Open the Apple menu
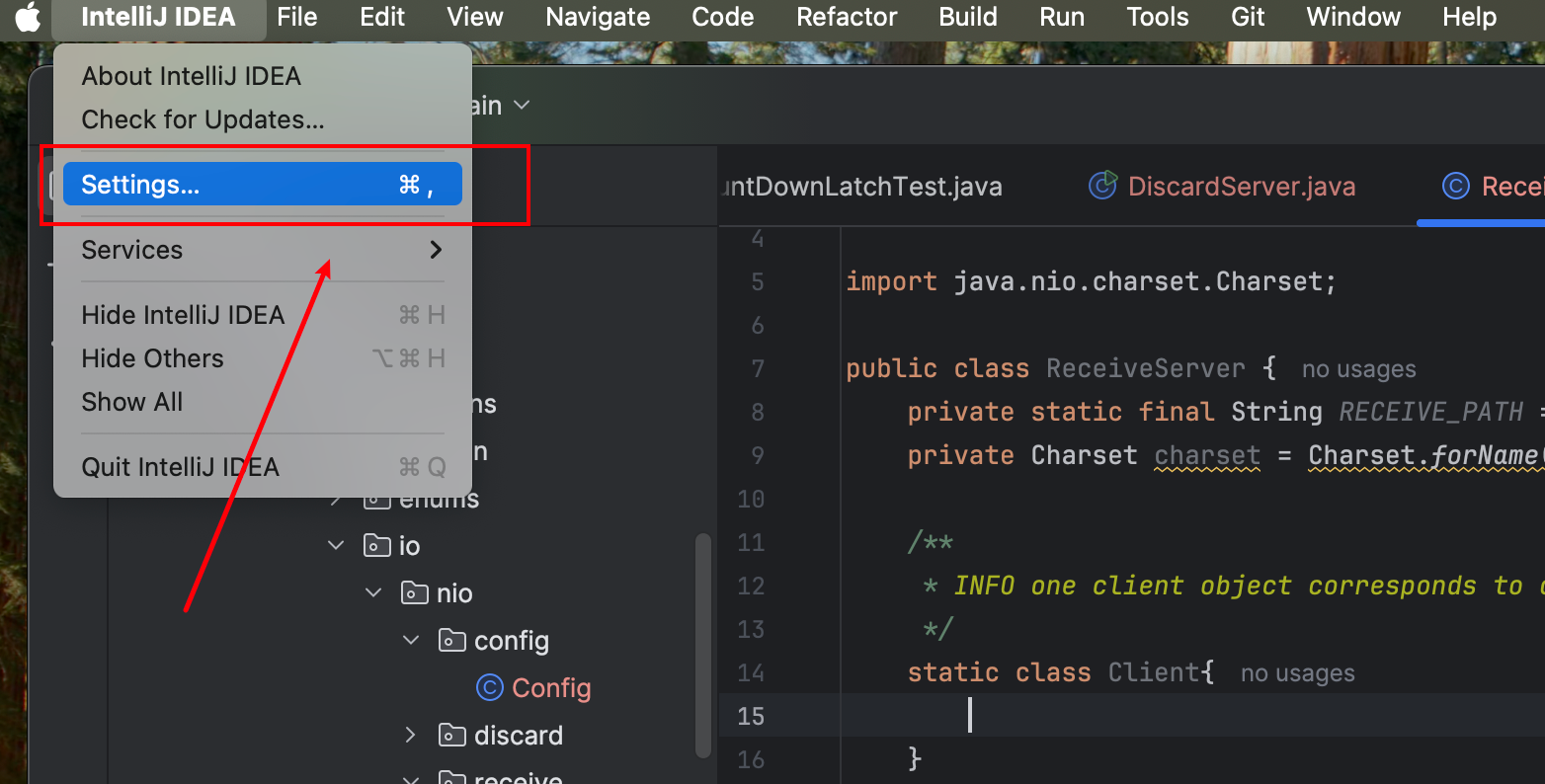1545x784 pixels. [28, 17]
